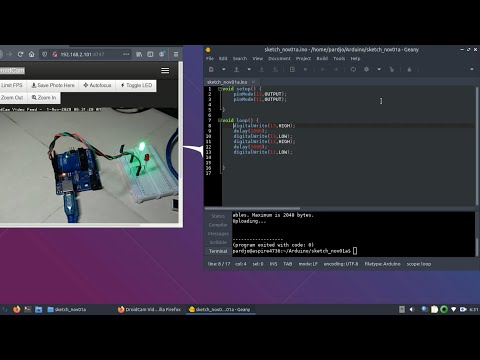Screen dimensions: 480x360
Task: Switch to the Terminal tab
Action: click(x=218, y=251)
